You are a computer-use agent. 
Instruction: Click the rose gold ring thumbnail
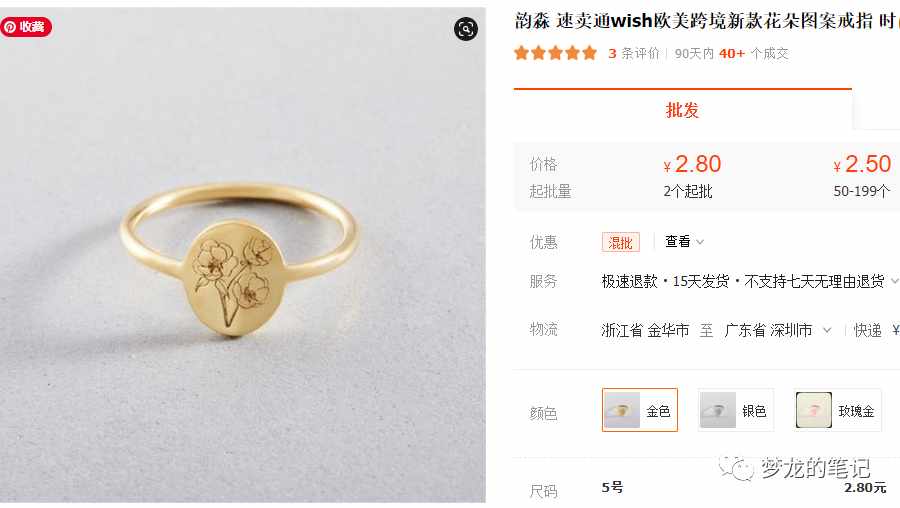814,410
